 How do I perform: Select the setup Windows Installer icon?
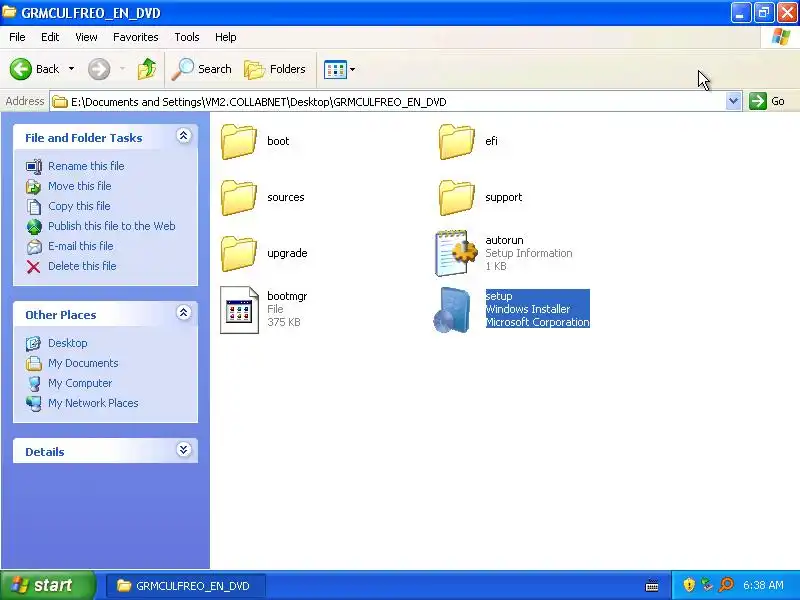tap(452, 310)
